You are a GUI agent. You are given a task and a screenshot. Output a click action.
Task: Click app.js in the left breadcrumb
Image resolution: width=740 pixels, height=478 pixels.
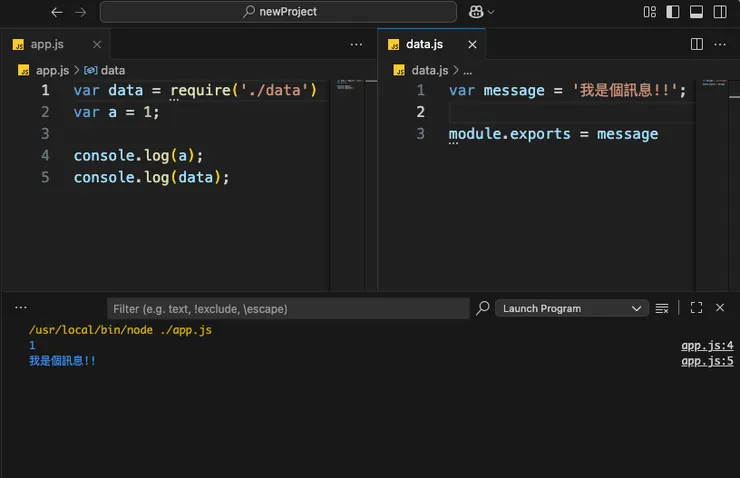click(52, 70)
